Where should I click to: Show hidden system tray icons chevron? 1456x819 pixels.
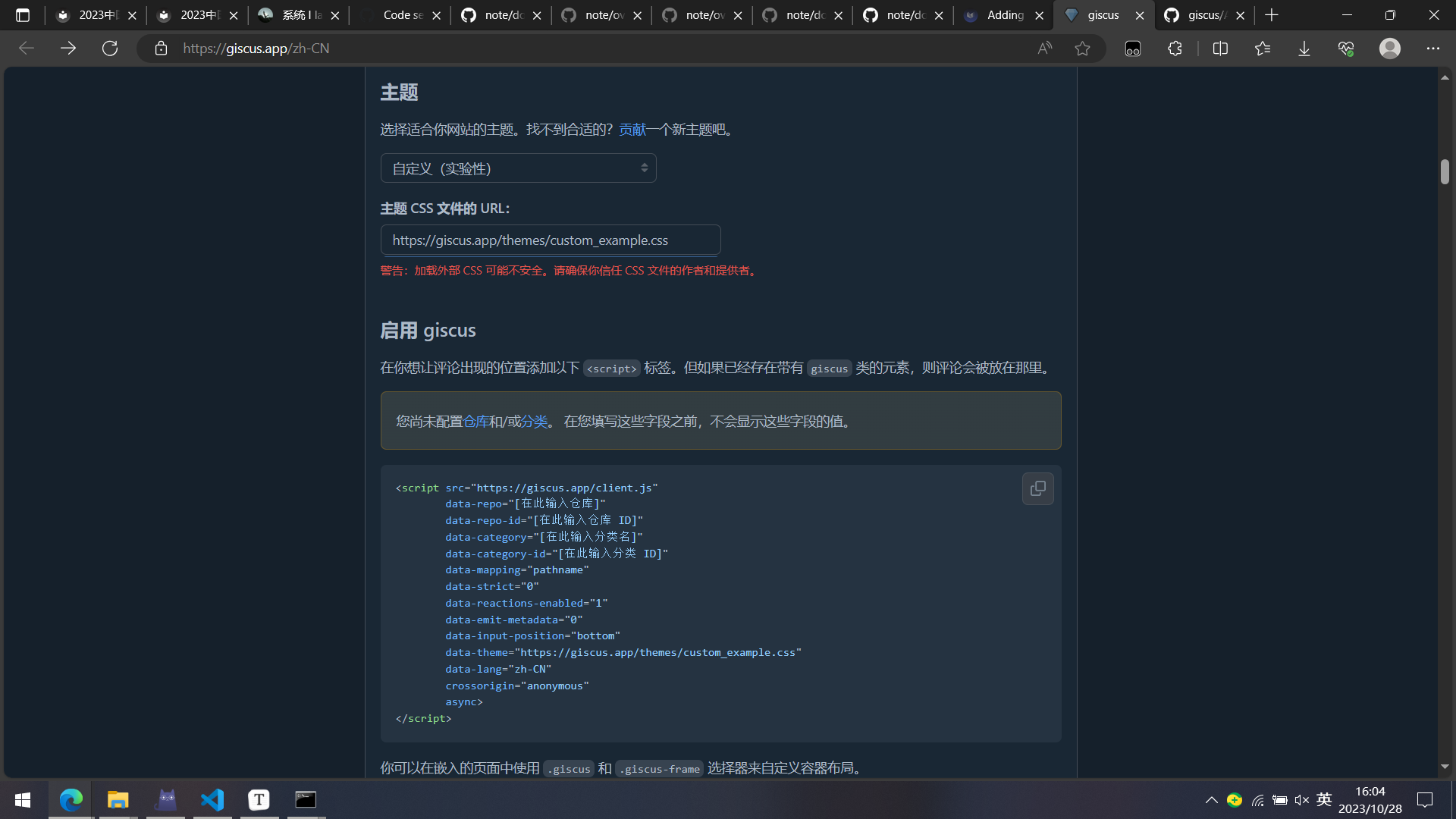pos(1211,800)
